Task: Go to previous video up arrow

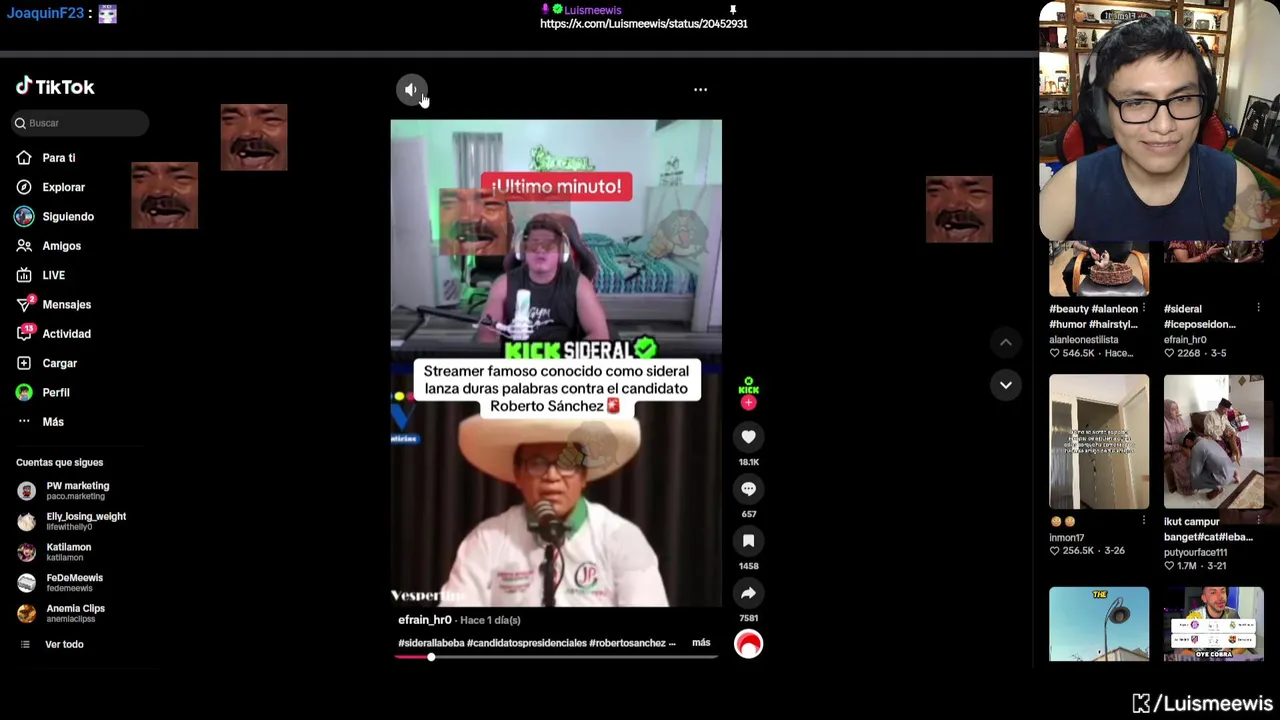Action: 1006,343
